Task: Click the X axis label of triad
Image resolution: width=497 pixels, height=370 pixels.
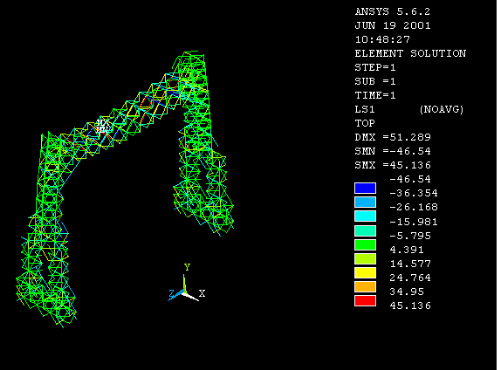Action: tap(202, 294)
